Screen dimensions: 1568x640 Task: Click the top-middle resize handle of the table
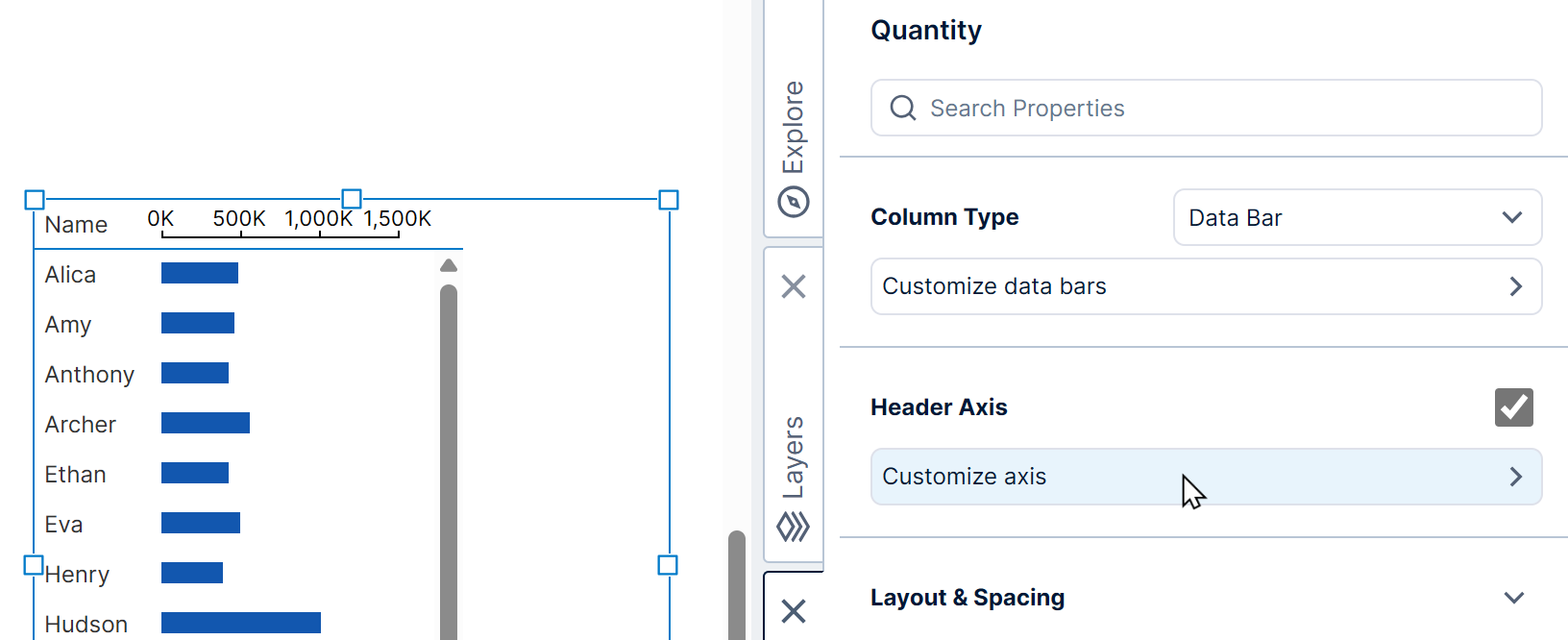click(352, 199)
